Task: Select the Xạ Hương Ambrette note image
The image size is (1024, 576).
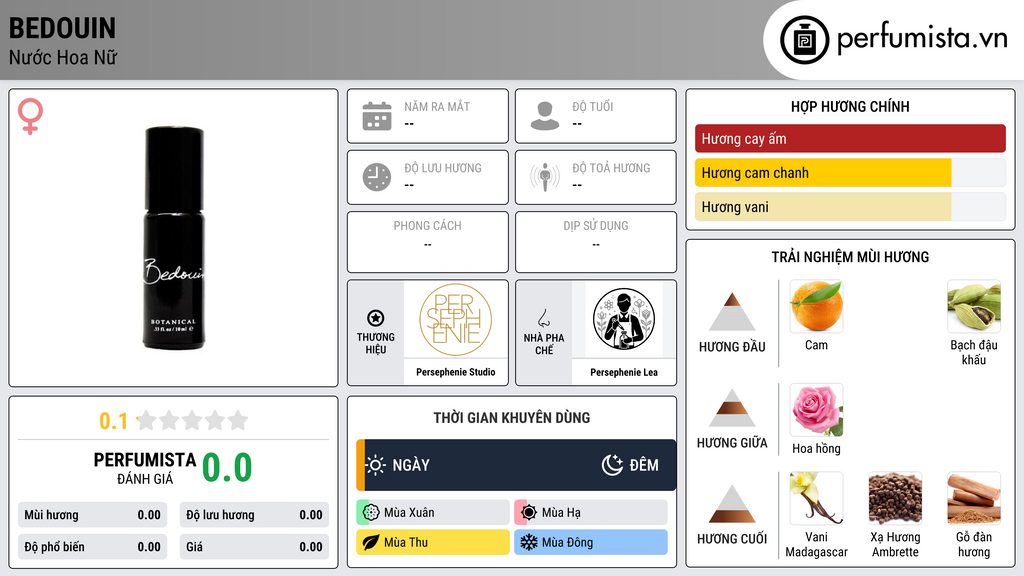Action: 895,498
